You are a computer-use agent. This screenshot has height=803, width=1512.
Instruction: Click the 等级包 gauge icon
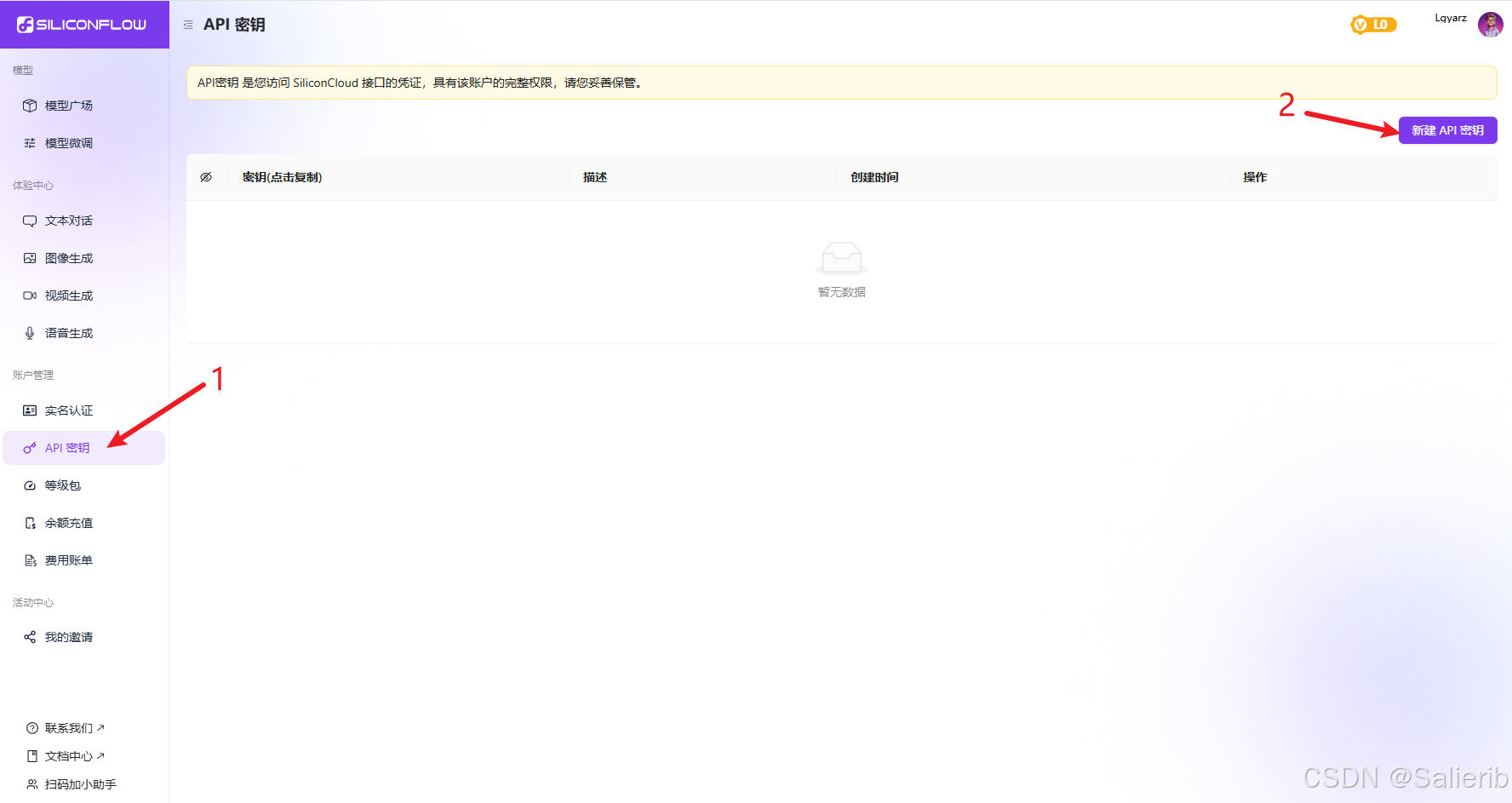30,485
